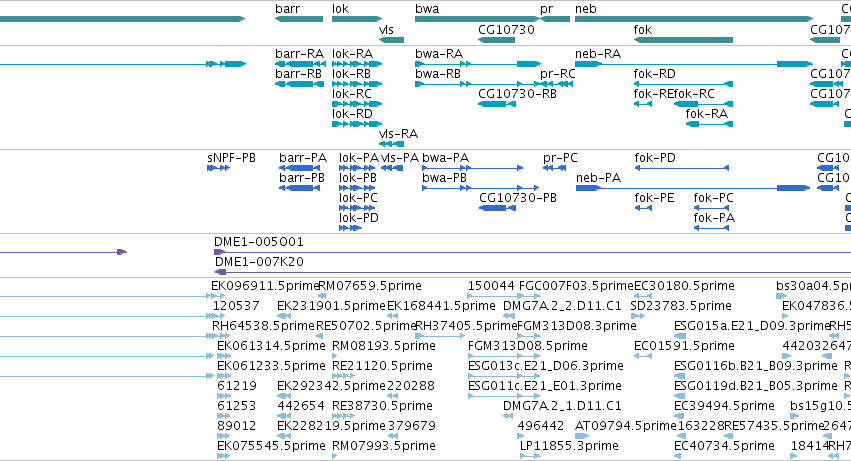This screenshot has width=851, height=461.
Task: Select the pr gene label
Action: (547, 9)
